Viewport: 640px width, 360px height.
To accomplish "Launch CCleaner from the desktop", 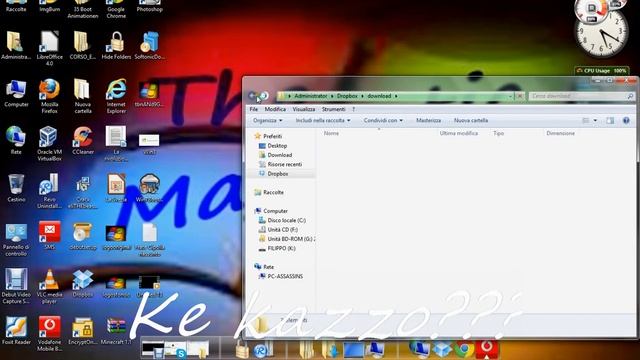I will (x=83, y=141).
